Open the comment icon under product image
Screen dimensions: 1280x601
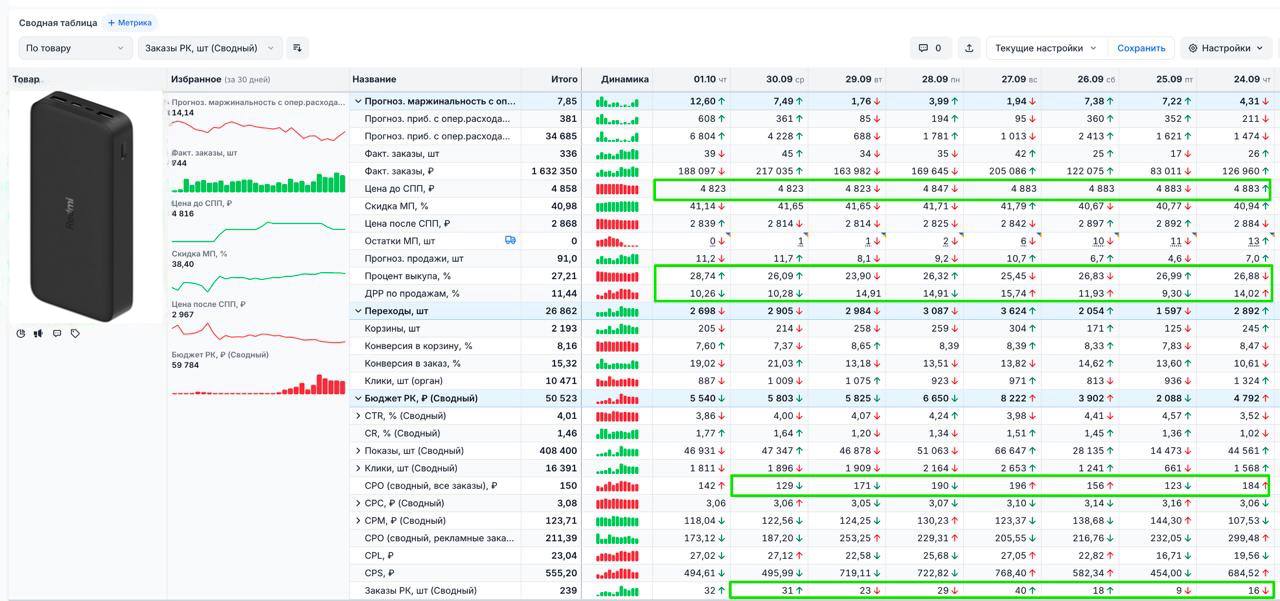pos(57,334)
